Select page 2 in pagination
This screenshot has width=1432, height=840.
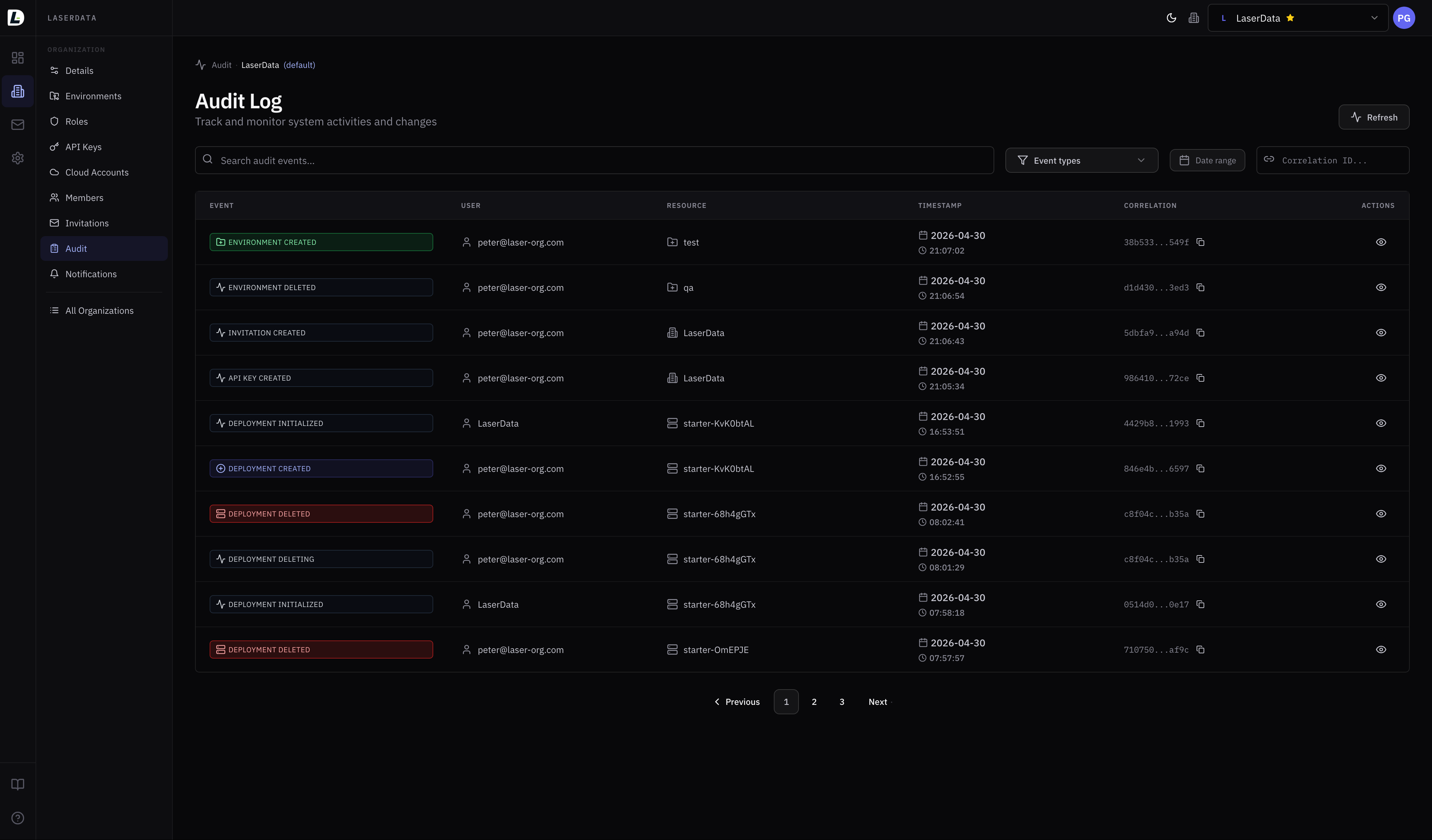814,702
